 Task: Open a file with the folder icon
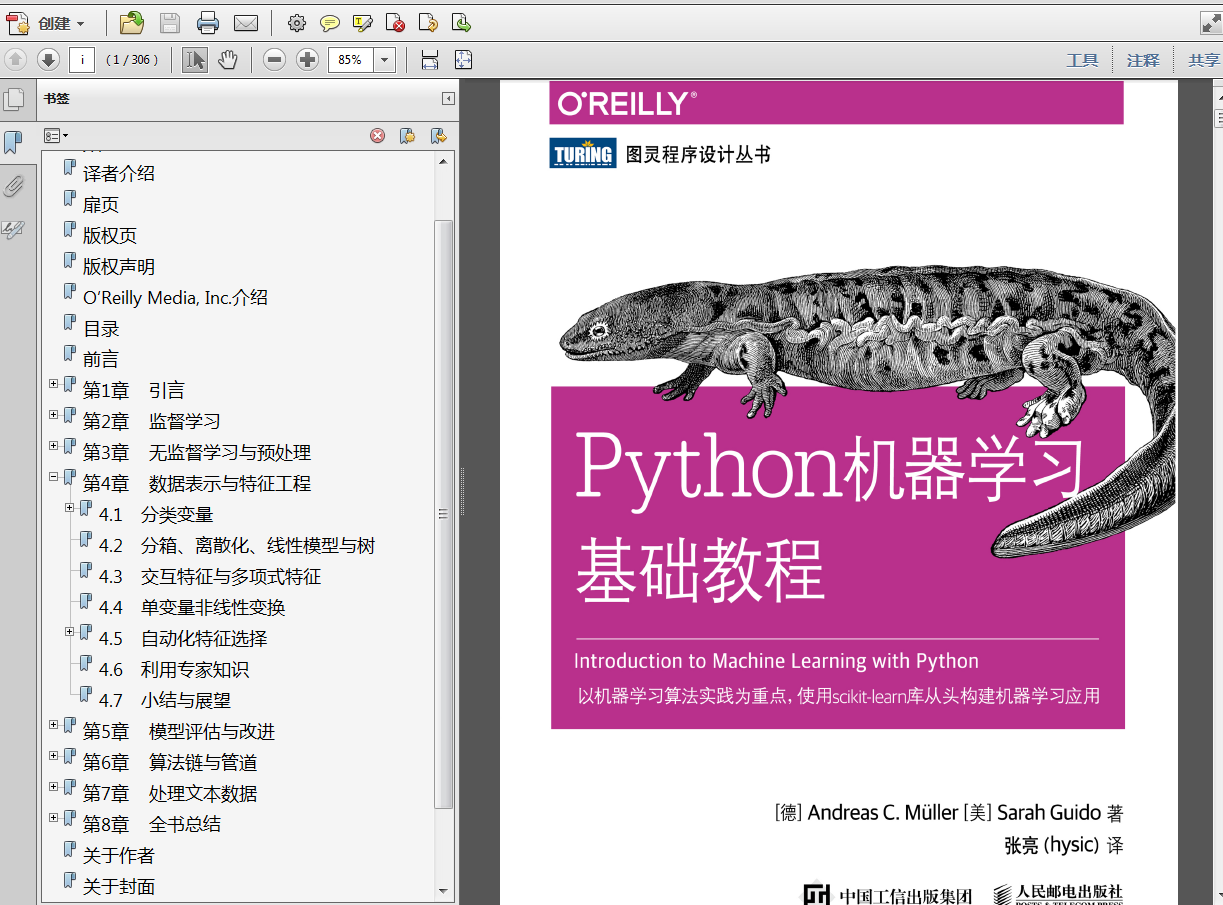131,23
